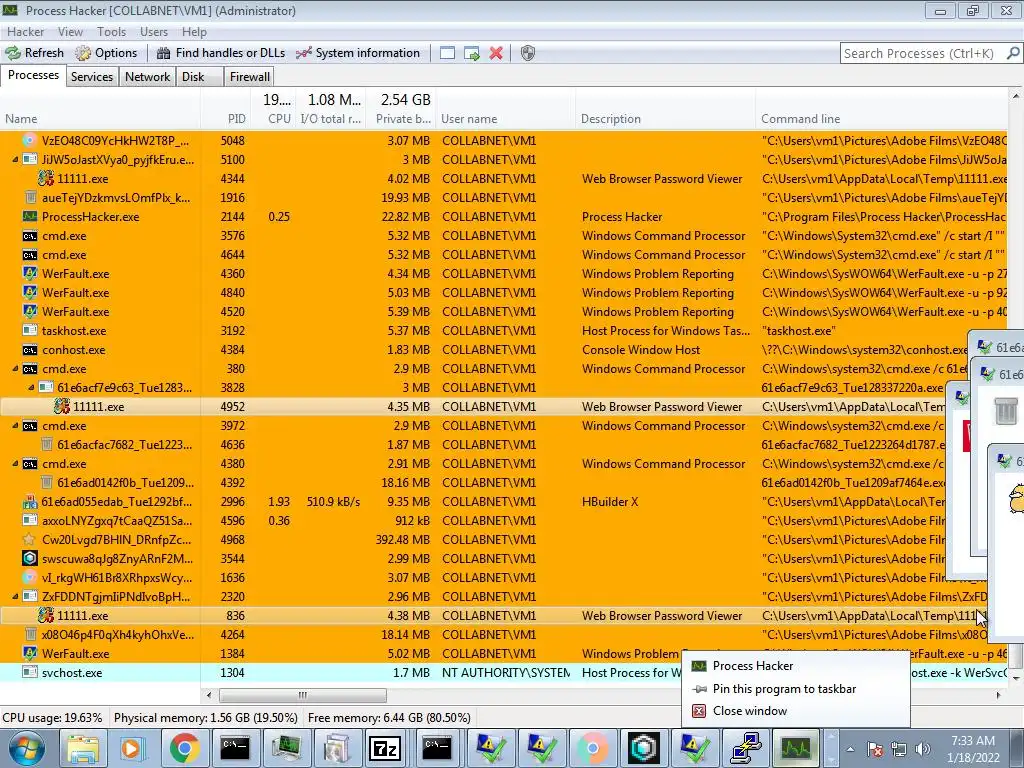The image size is (1024, 768).
Task: Collapse the ZxFDDNTgjmIiPNdIvoBpH tree node
Action: click(14, 596)
